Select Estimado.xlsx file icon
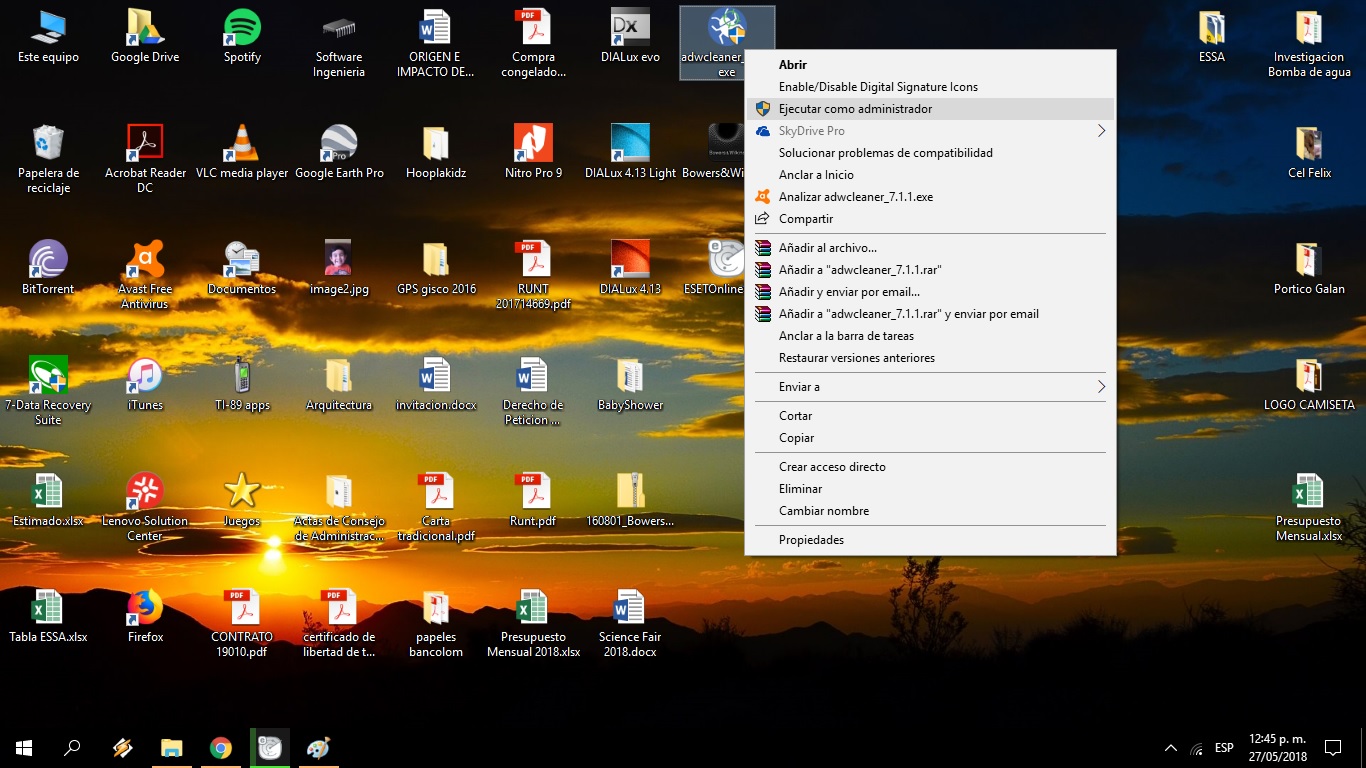The height and width of the screenshot is (768, 1366). 48,500
